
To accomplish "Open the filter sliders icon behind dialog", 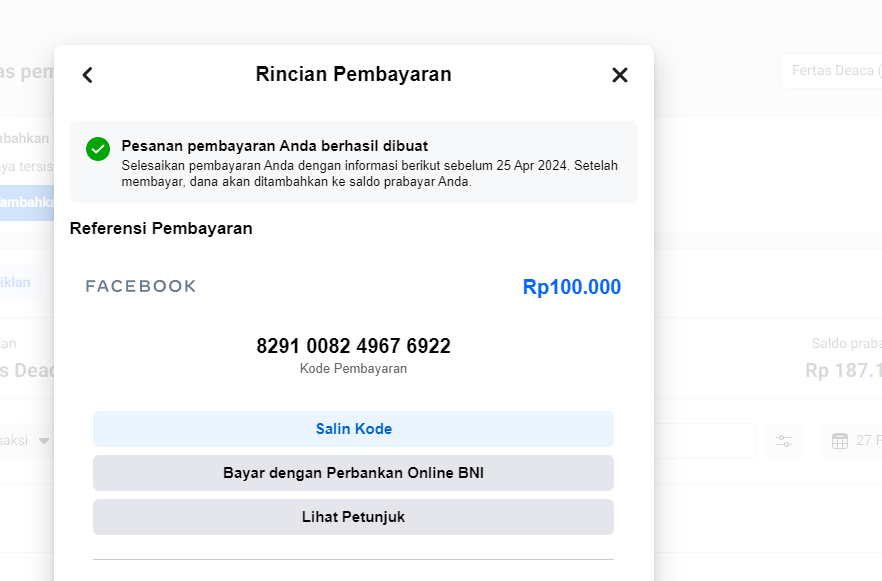I will pyautogui.click(x=784, y=441).
